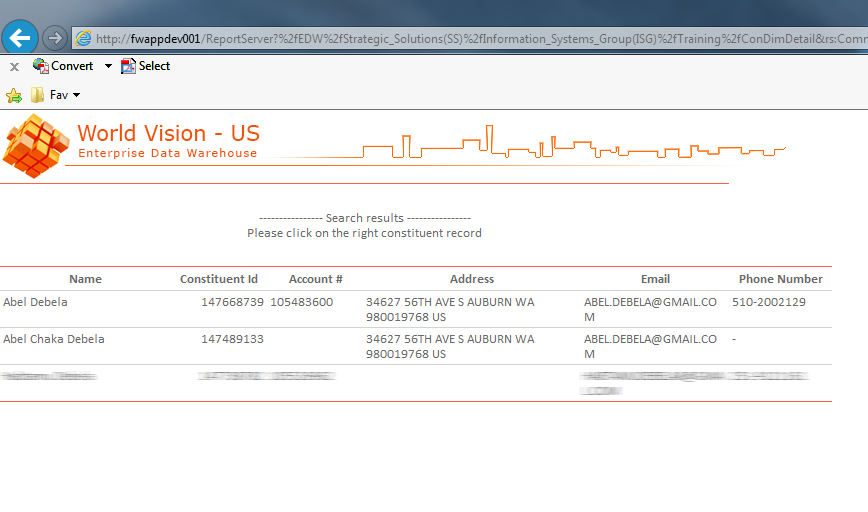
Task: Click the World Vision - US heading
Action: tap(168, 133)
